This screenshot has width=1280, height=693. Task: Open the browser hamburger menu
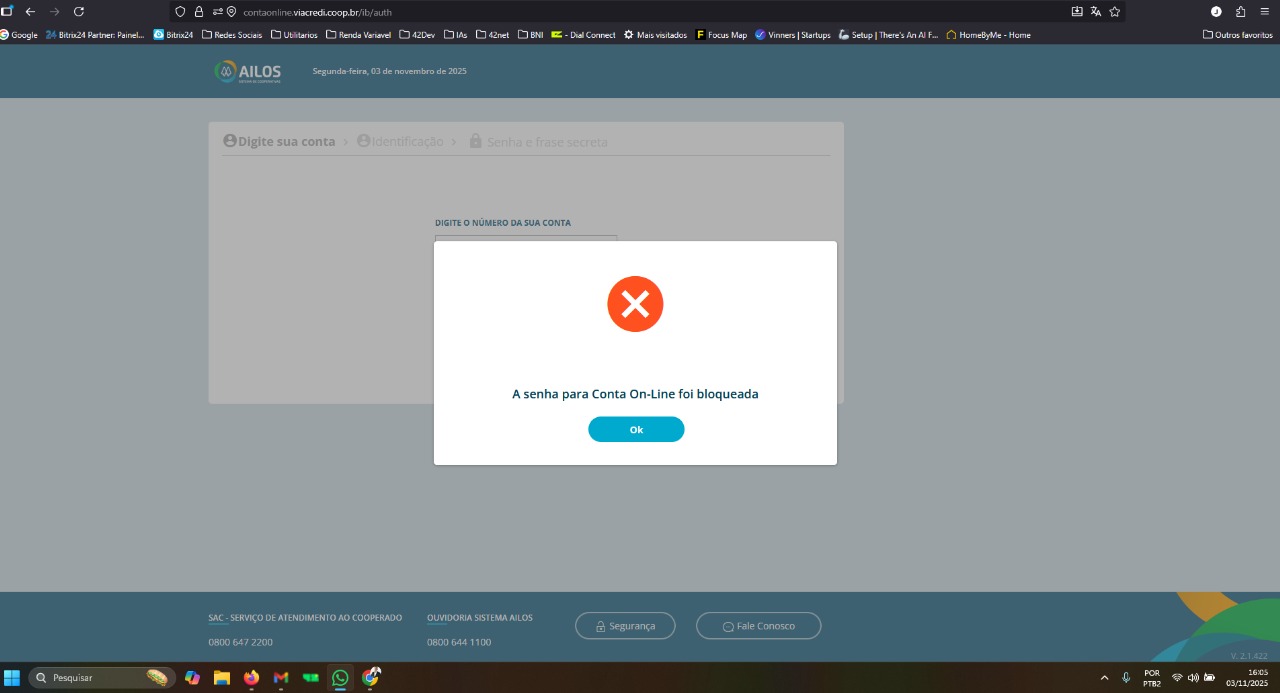tap(1264, 12)
